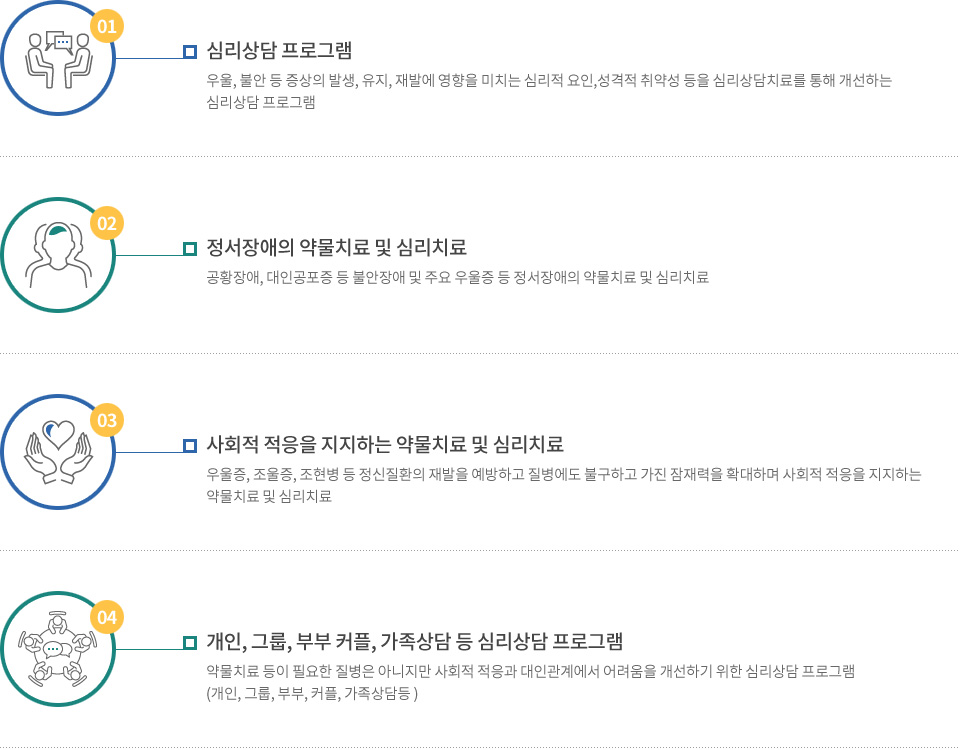Click the yellow 01 number badge
960x750 pixels.
point(107,26)
